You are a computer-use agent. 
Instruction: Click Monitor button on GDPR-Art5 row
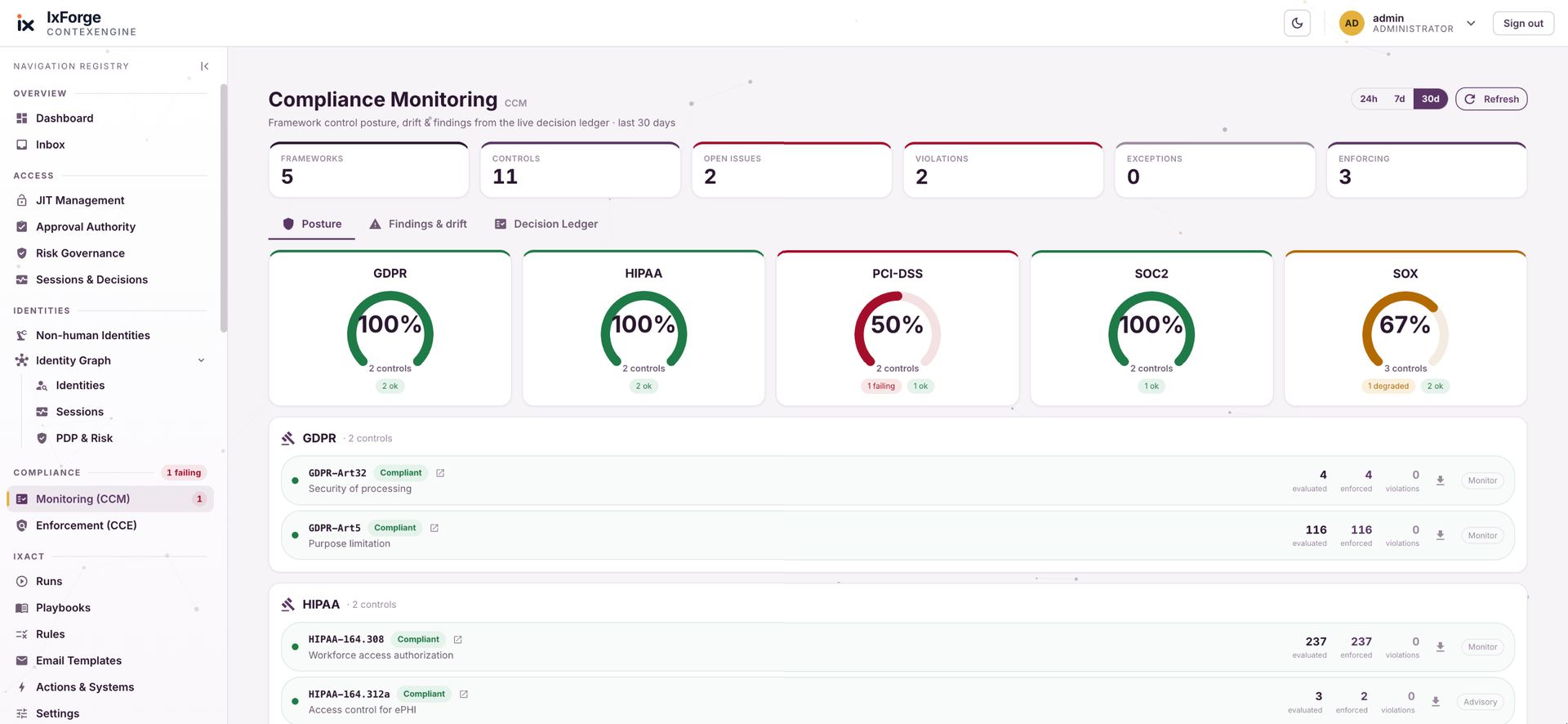[1482, 536]
